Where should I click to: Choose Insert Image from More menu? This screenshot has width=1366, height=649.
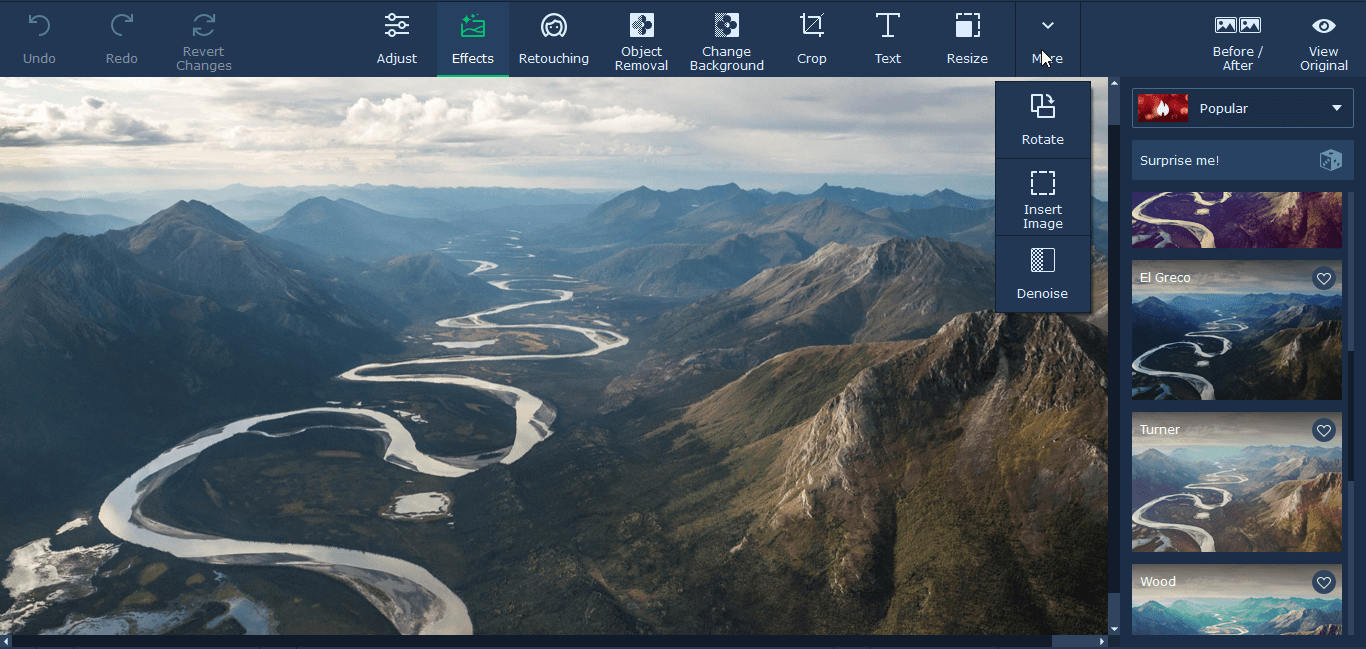[x=1043, y=198]
